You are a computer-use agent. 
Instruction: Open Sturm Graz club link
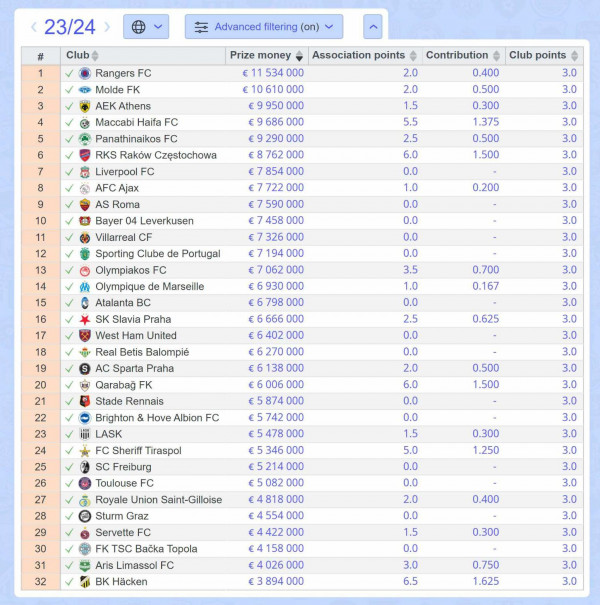coord(122,516)
